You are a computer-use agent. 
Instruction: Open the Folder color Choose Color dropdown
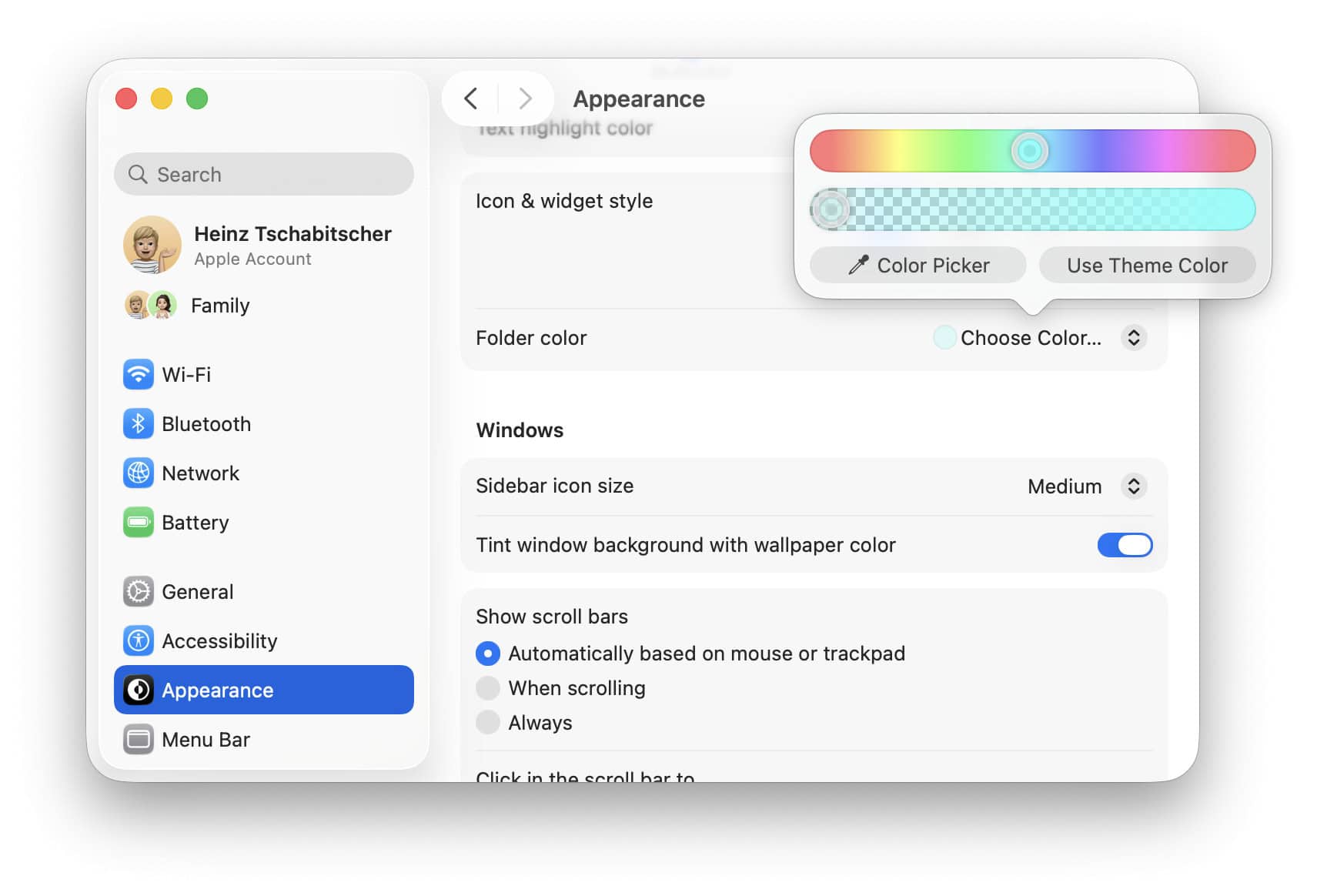tap(1039, 338)
